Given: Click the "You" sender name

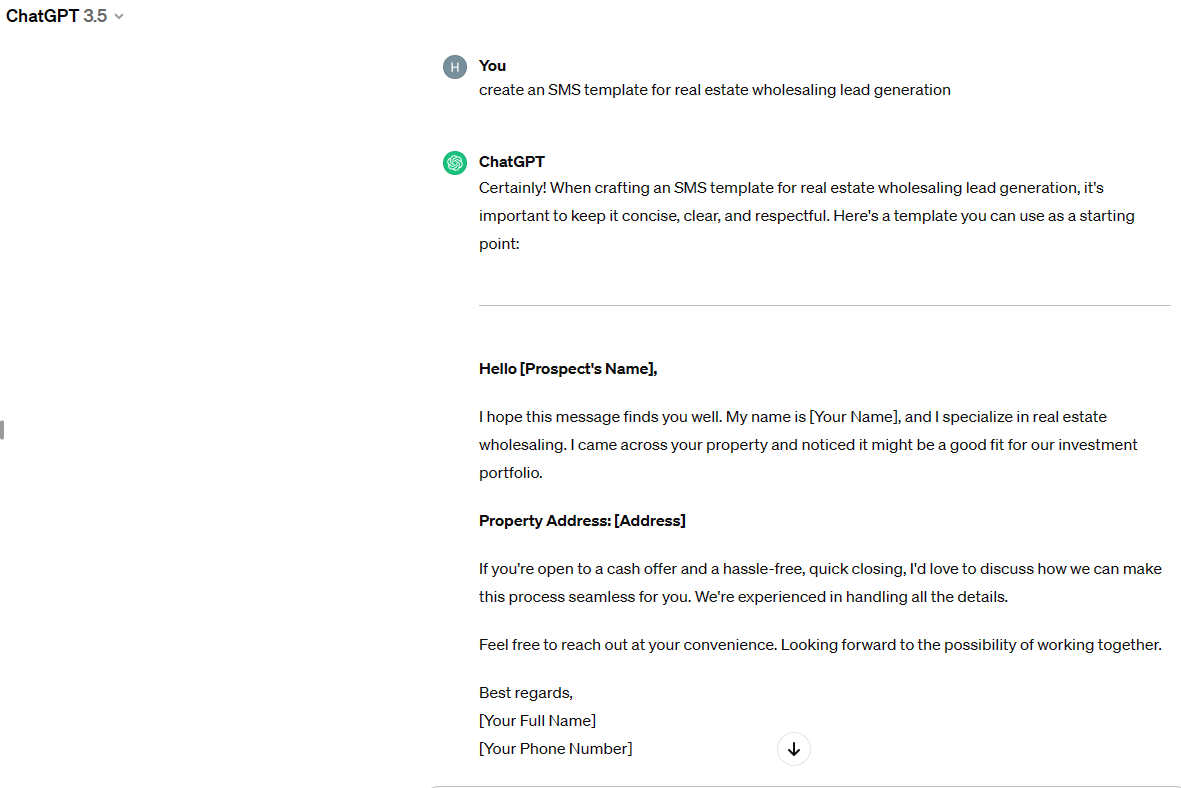Looking at the screenshot, I should point(492,66).
